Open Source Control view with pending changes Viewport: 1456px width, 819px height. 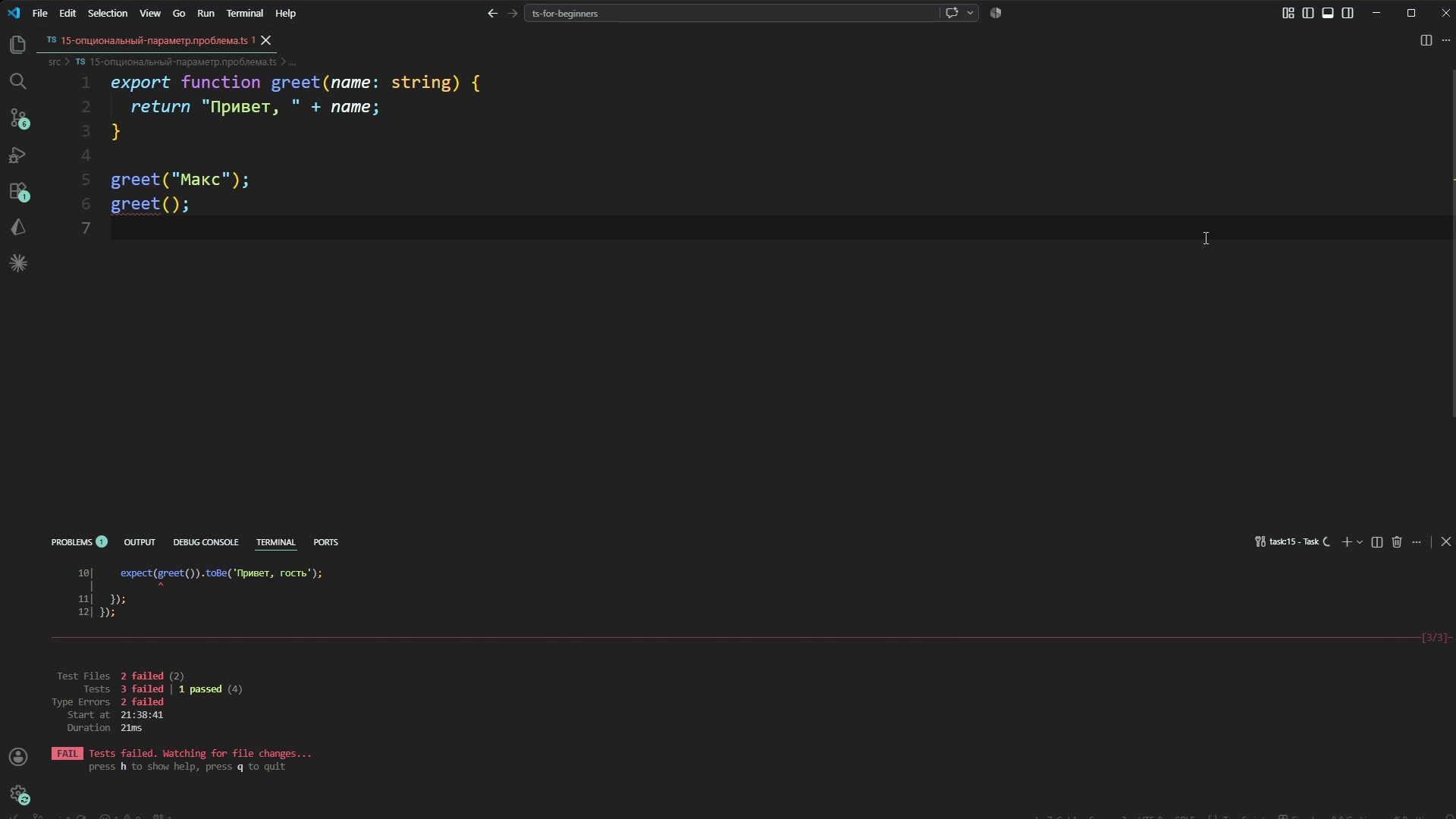click(x=18, y=118)
